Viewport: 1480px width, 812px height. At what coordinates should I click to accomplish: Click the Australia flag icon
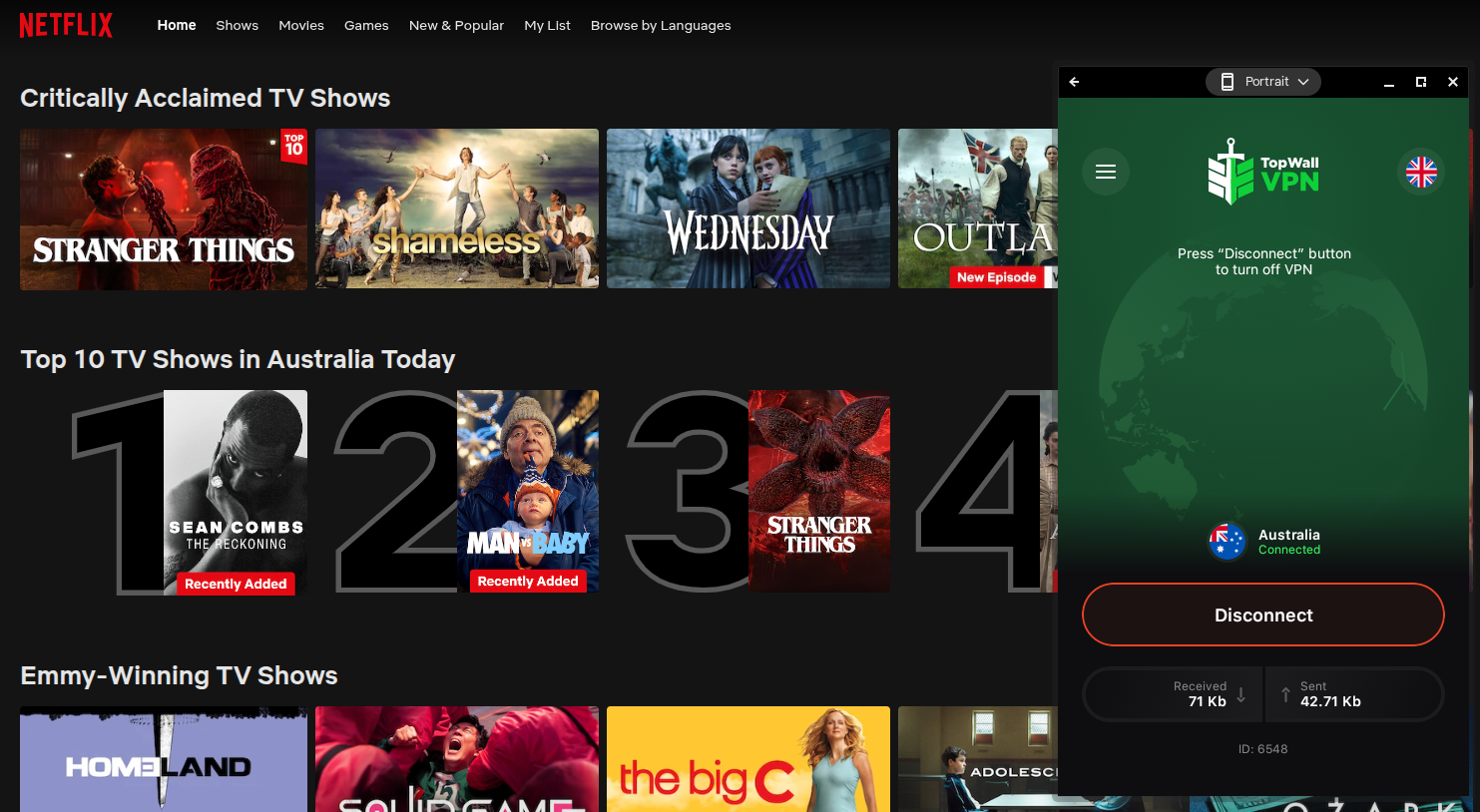click(1227, 542)
